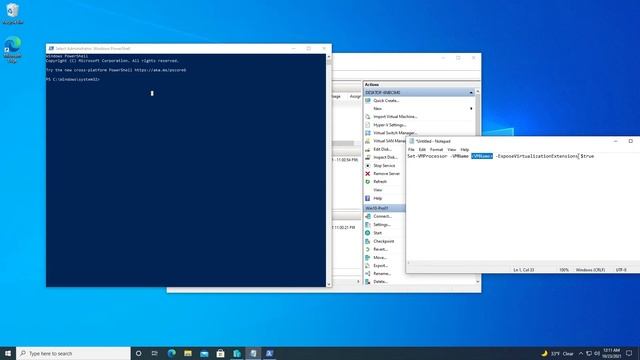Click Remove Server red X action
This screenshot has height=360, width=640.
[367, 173]
